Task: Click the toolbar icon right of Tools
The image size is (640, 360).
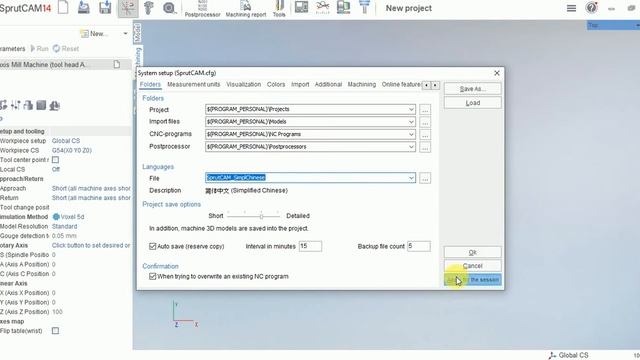Action: coord(301,7)
